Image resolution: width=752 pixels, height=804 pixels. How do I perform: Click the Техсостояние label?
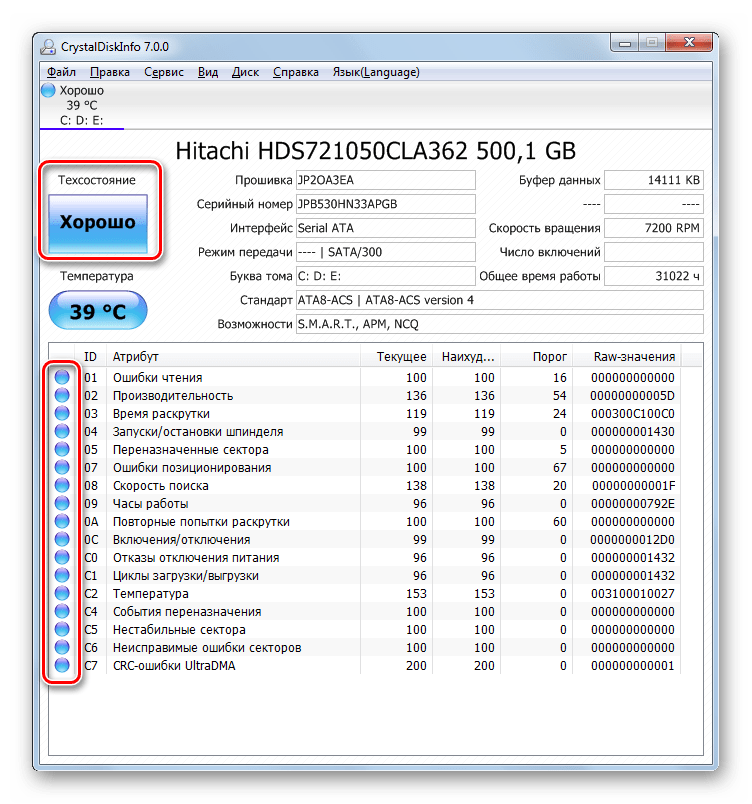pos(97,180)
